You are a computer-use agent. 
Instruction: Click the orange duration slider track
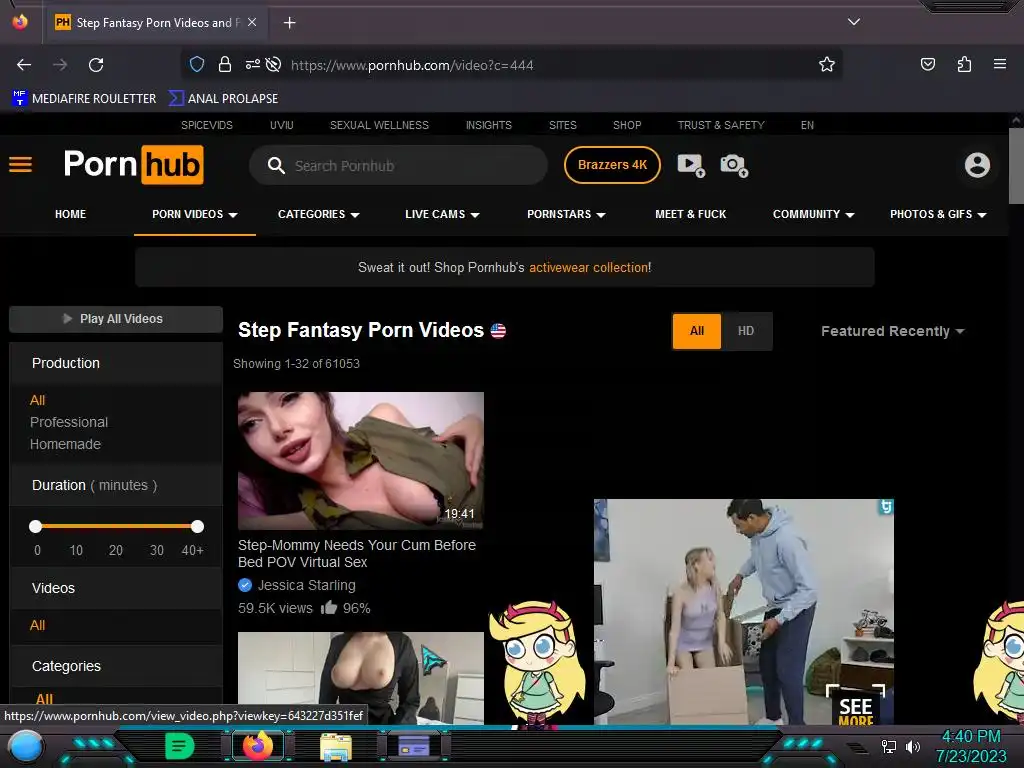tap(116, 526)
